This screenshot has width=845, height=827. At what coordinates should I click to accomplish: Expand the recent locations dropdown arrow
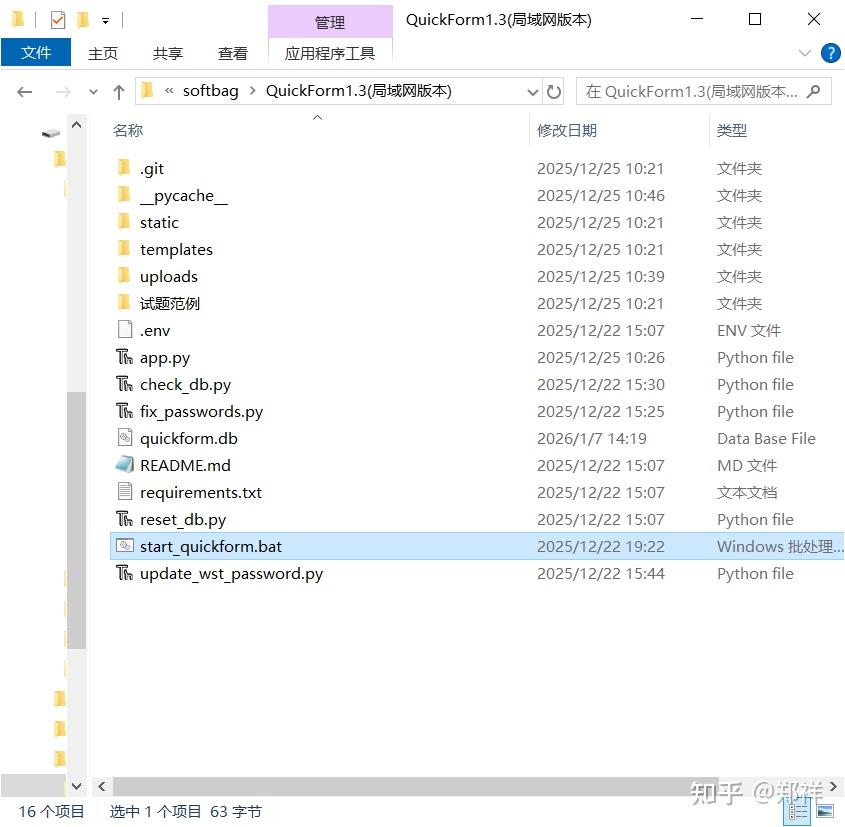tap(93, 92)
